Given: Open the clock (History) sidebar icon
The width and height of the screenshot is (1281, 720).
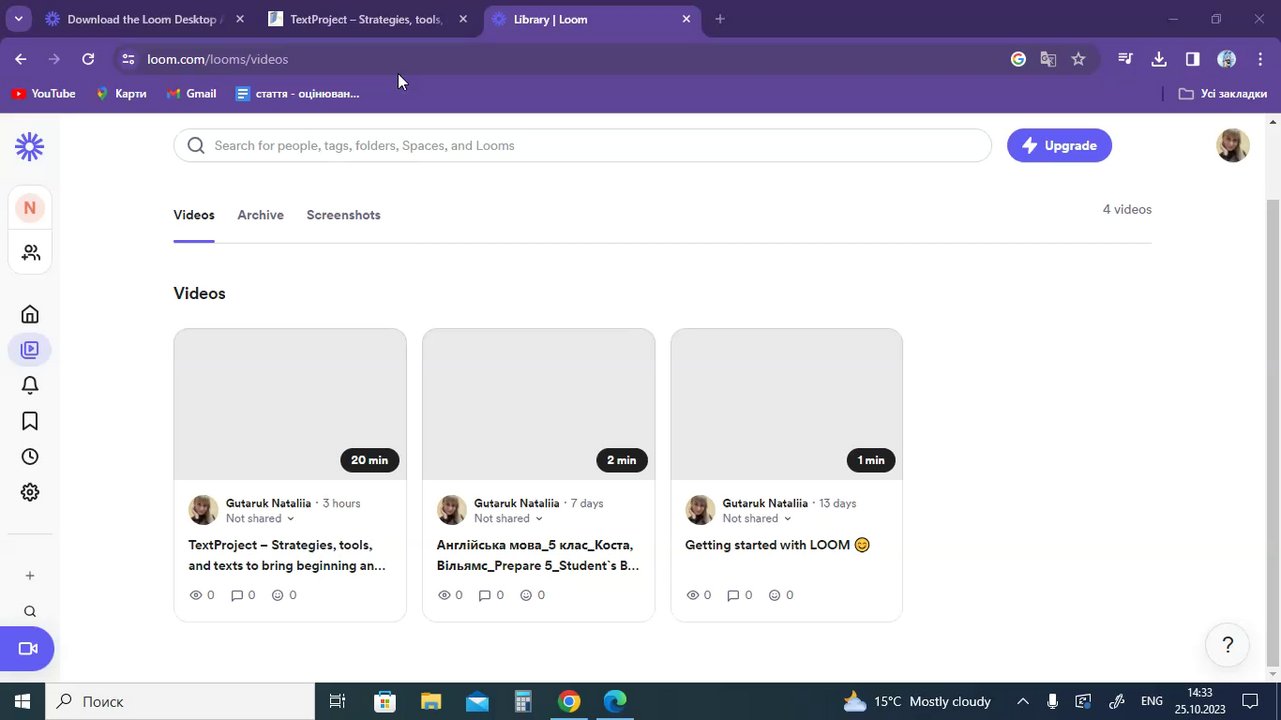Looking at the screenshot, I should tap(30, 457).
